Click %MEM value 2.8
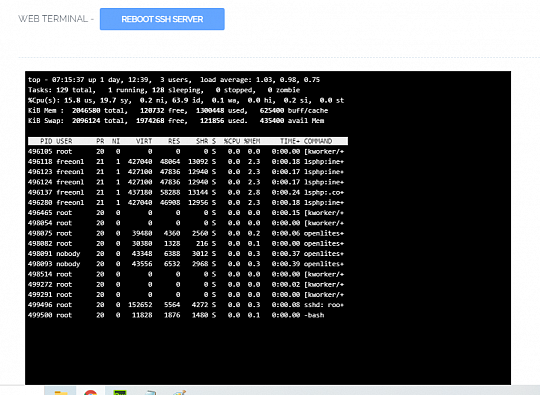 254,192
